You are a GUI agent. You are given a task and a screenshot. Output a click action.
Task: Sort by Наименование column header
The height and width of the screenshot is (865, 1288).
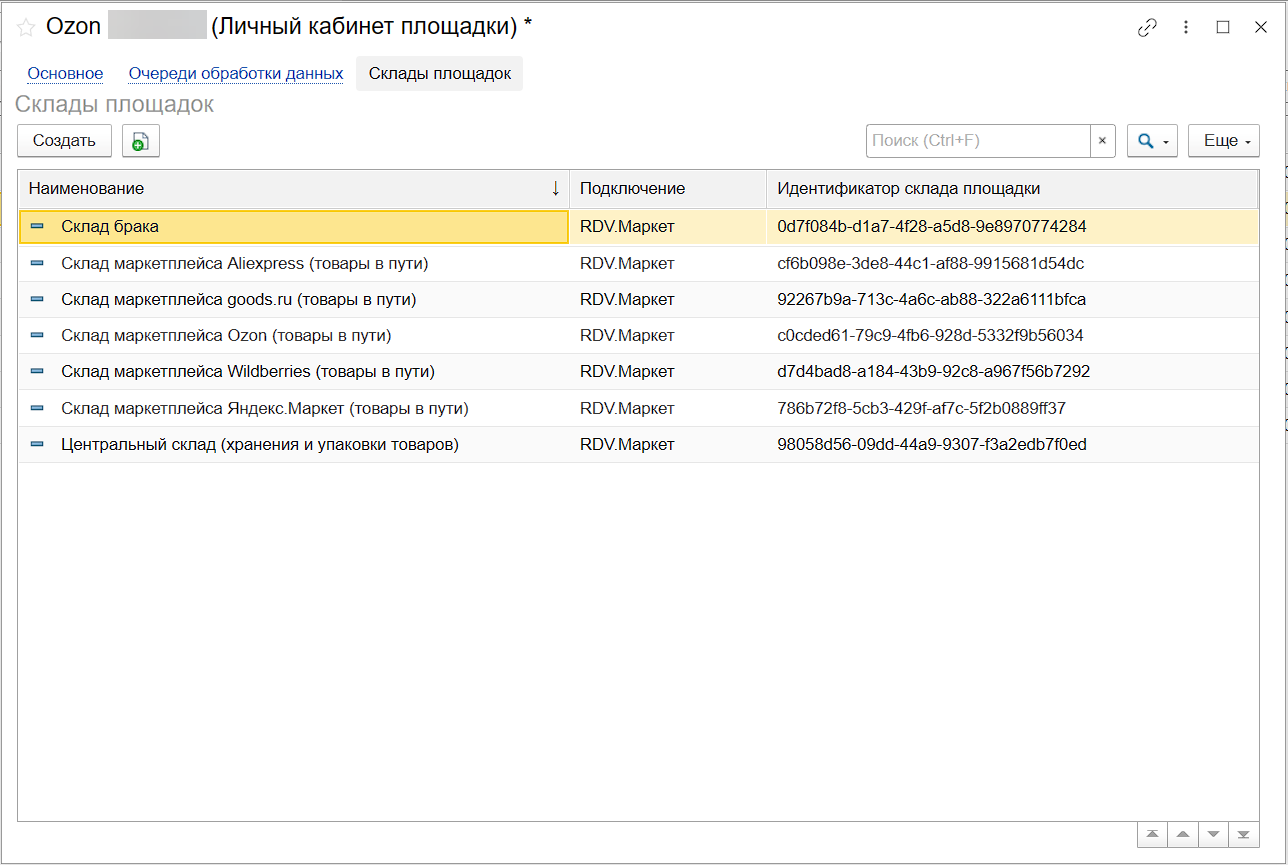290,188
